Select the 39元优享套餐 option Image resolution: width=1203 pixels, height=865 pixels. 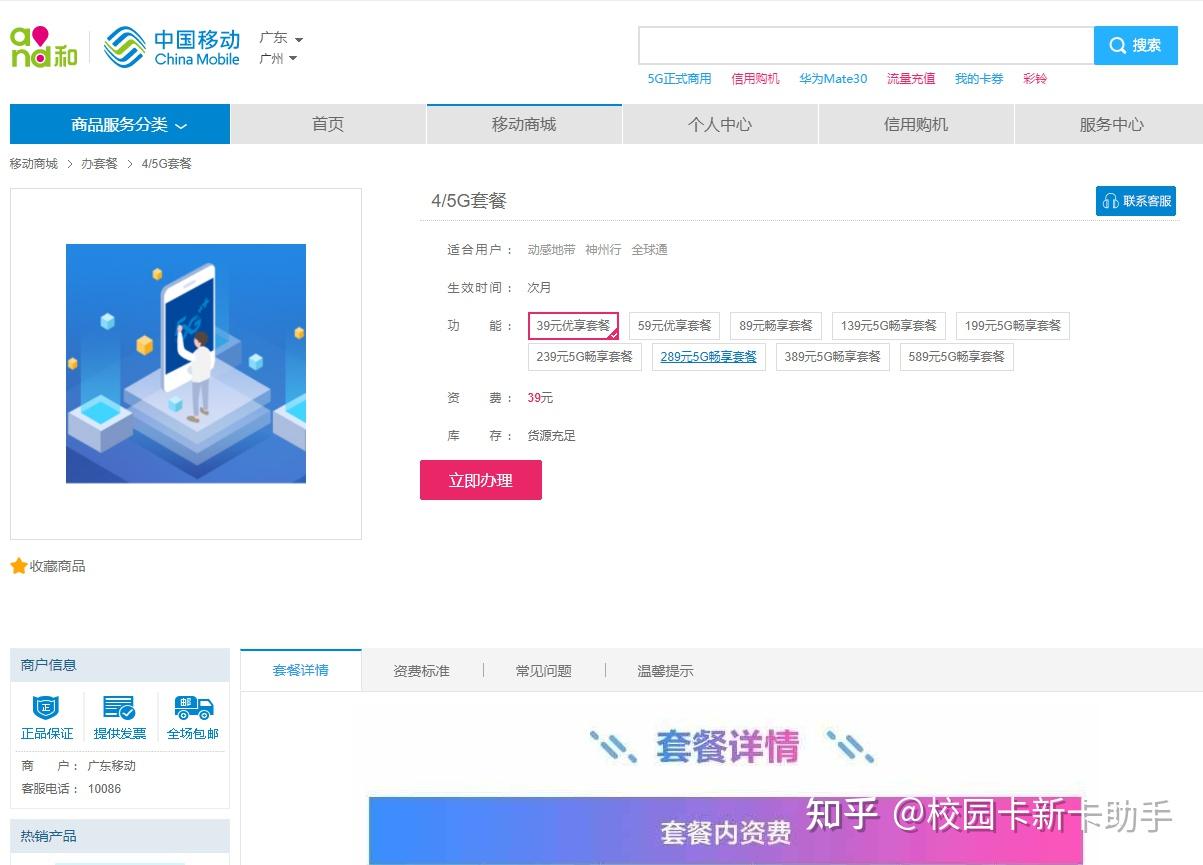coord(573,326)
